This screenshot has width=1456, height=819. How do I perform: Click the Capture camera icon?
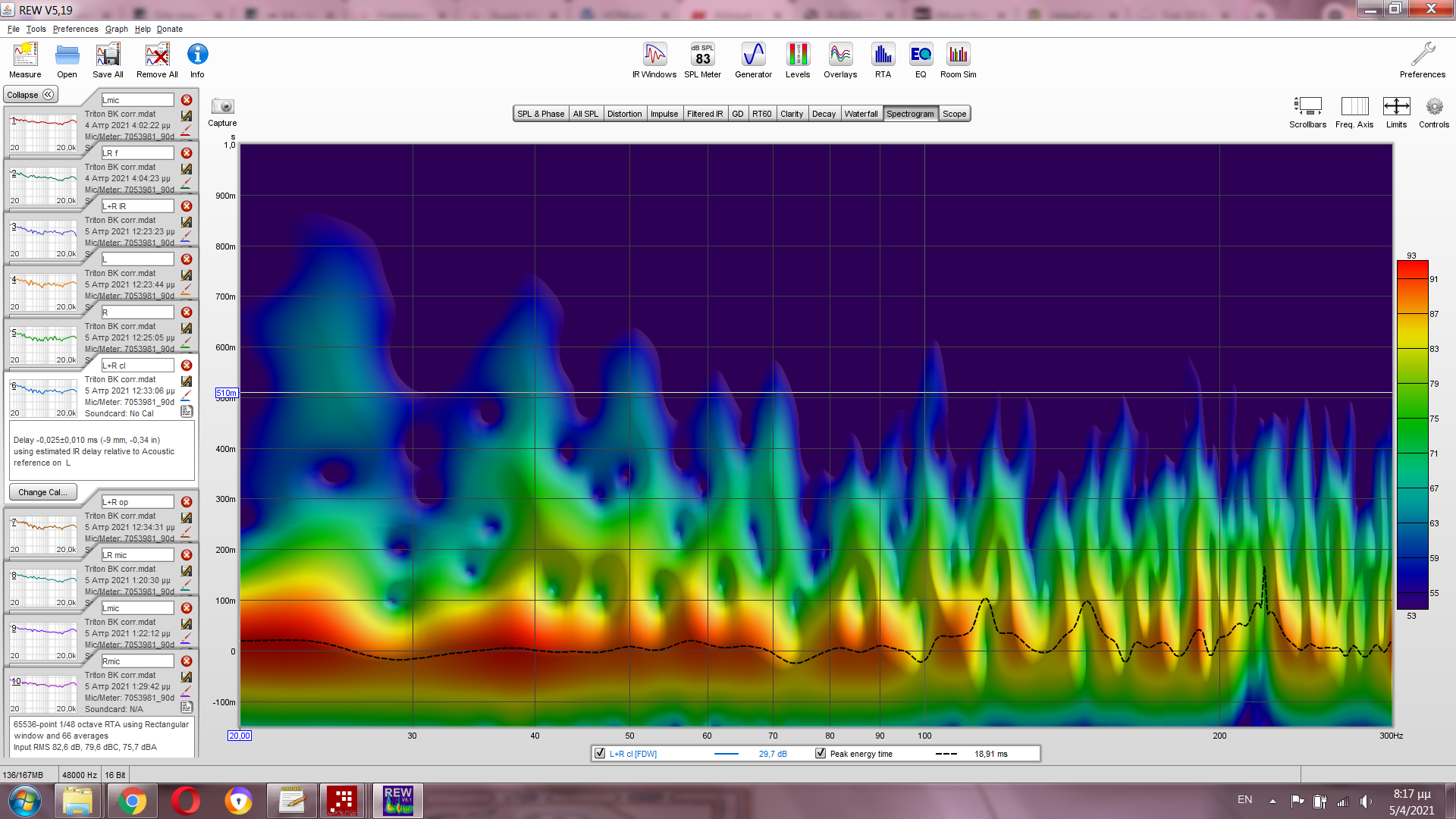point(222,107)
